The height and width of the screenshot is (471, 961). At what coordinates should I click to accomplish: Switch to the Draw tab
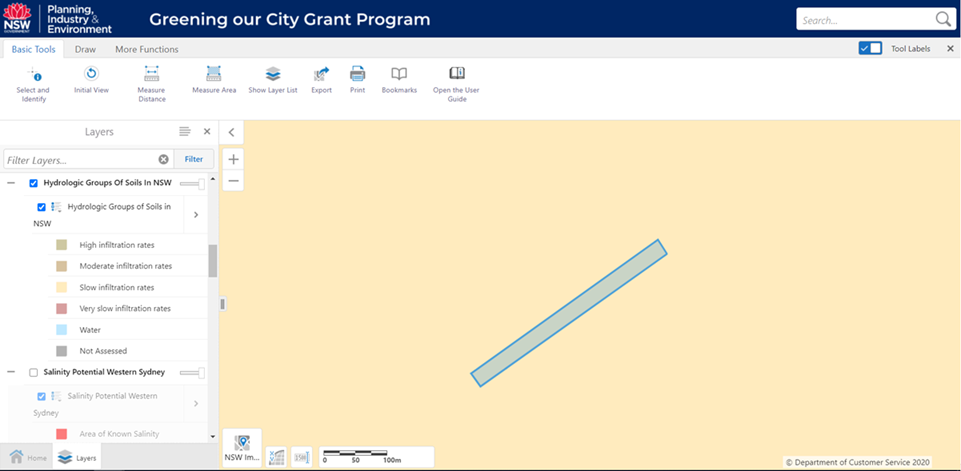pos(85,49)
